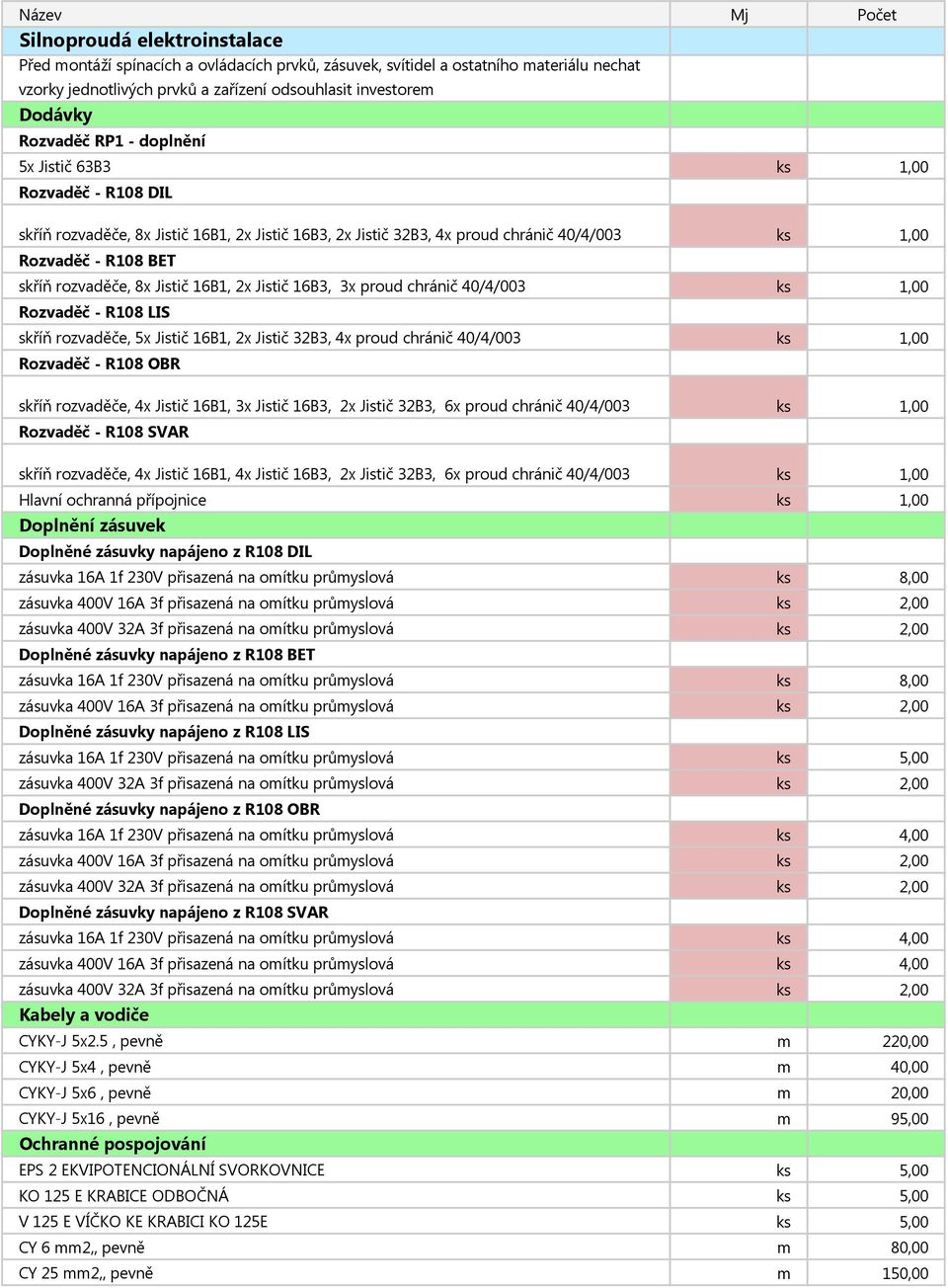This screenshot has width=948, height=1288.
Task: Select the Rozvaděč - R108 BET row
Action: (x=473, y=261)
